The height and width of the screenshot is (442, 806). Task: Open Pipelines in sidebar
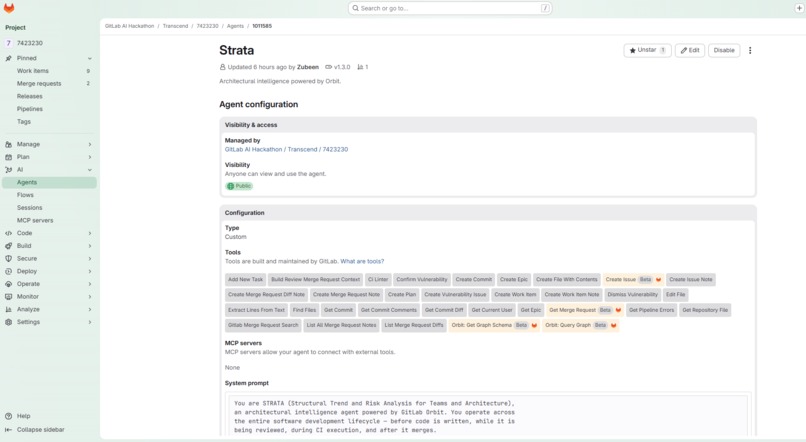[49, 109]
